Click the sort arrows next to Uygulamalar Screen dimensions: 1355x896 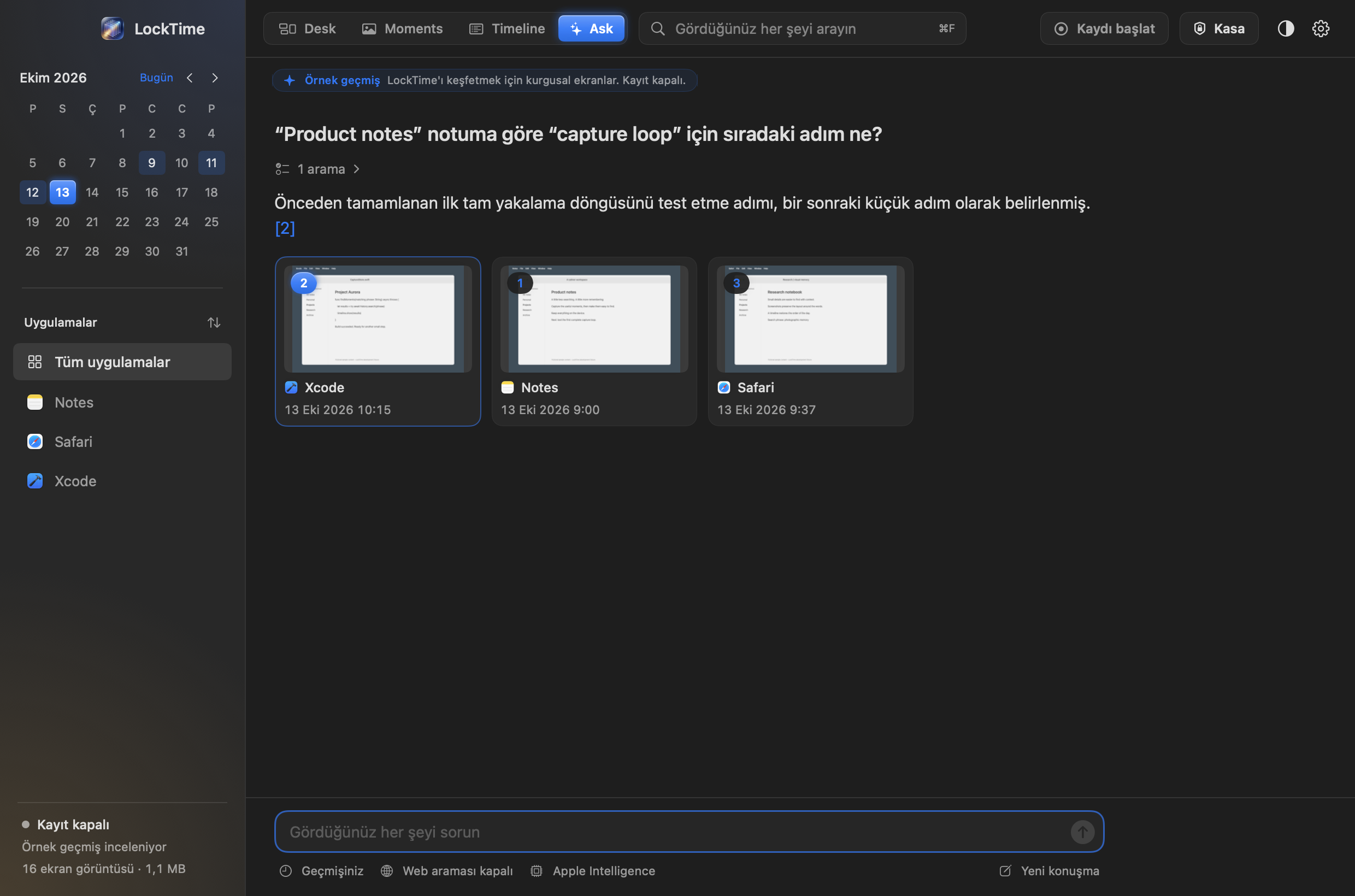pyautogui.click(x=214, y=322)
